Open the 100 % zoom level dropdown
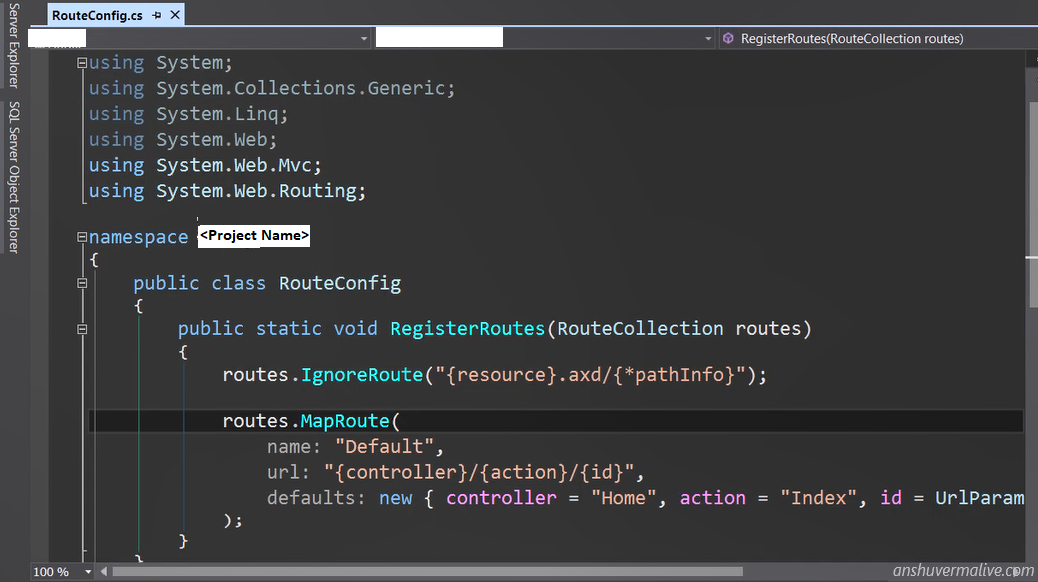Screen dimensions: 1038x582 [x=87, y=572]
